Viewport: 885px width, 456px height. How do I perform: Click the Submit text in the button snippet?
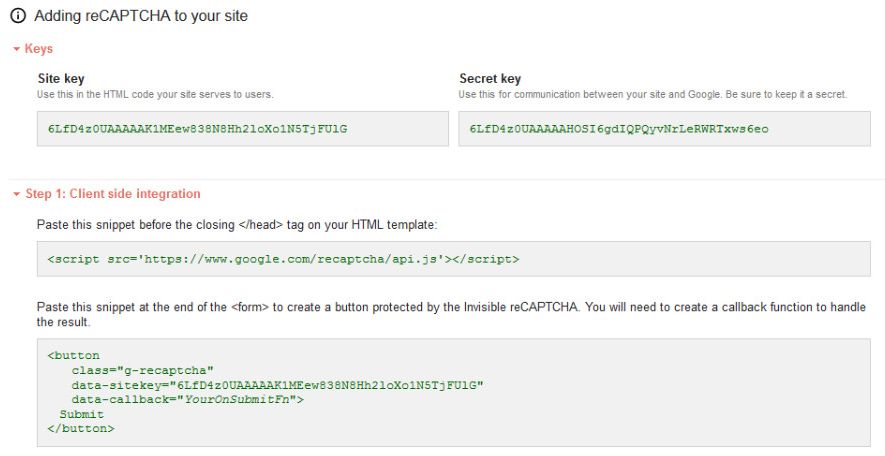(79, 414)
